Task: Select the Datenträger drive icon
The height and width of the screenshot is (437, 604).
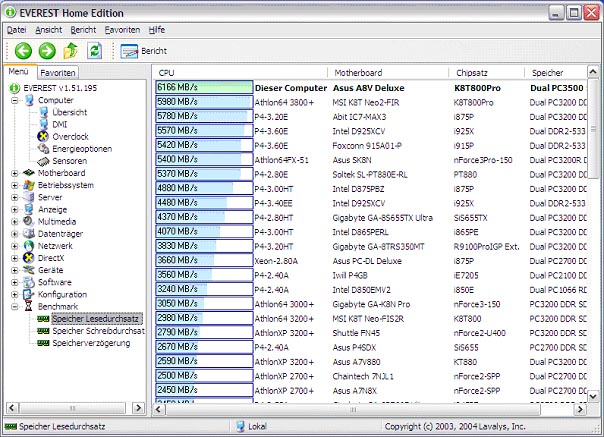Action: pyautogui.click(x=29, y=234)
